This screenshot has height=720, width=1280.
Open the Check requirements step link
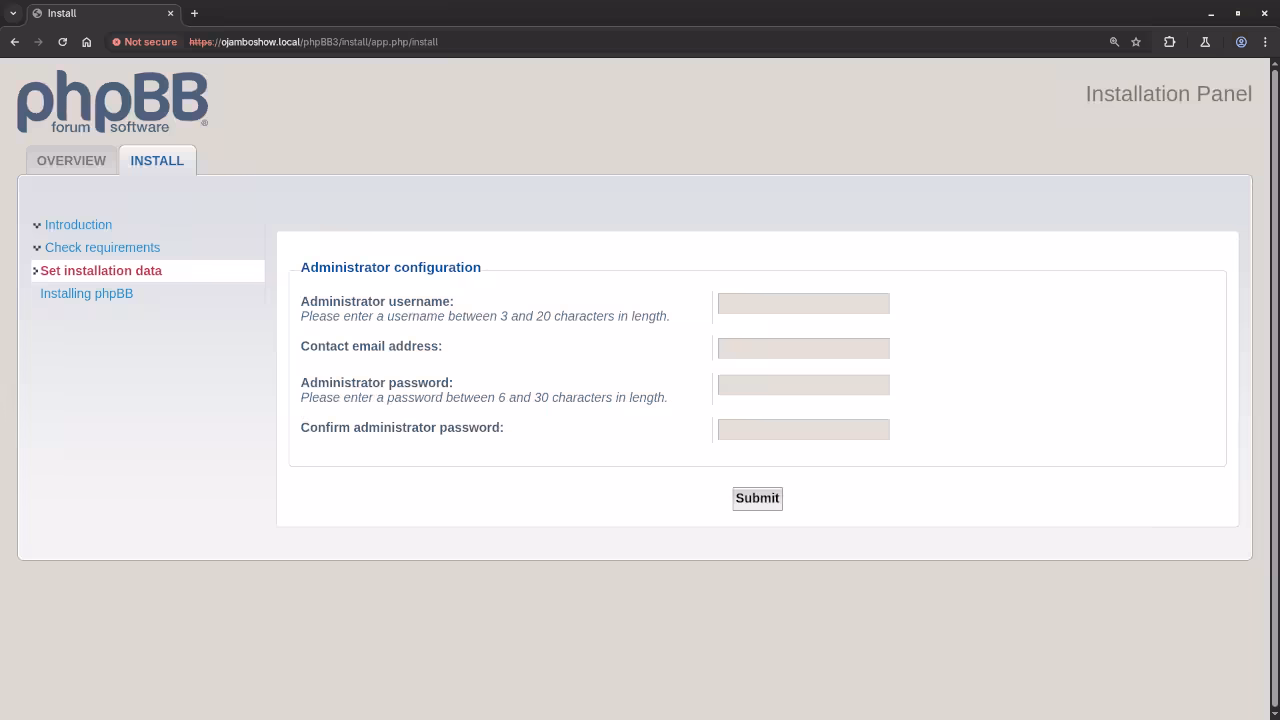tap(102, 248)
